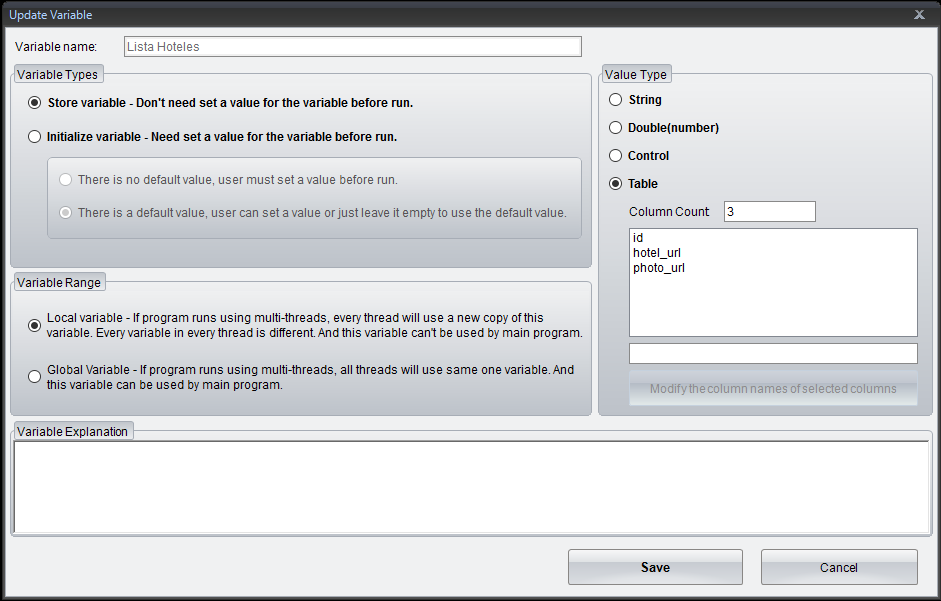Set value type to Double(number)
The width and height of the screenshot is (941, 601).
pyautogui.click(x=616, y=128)
